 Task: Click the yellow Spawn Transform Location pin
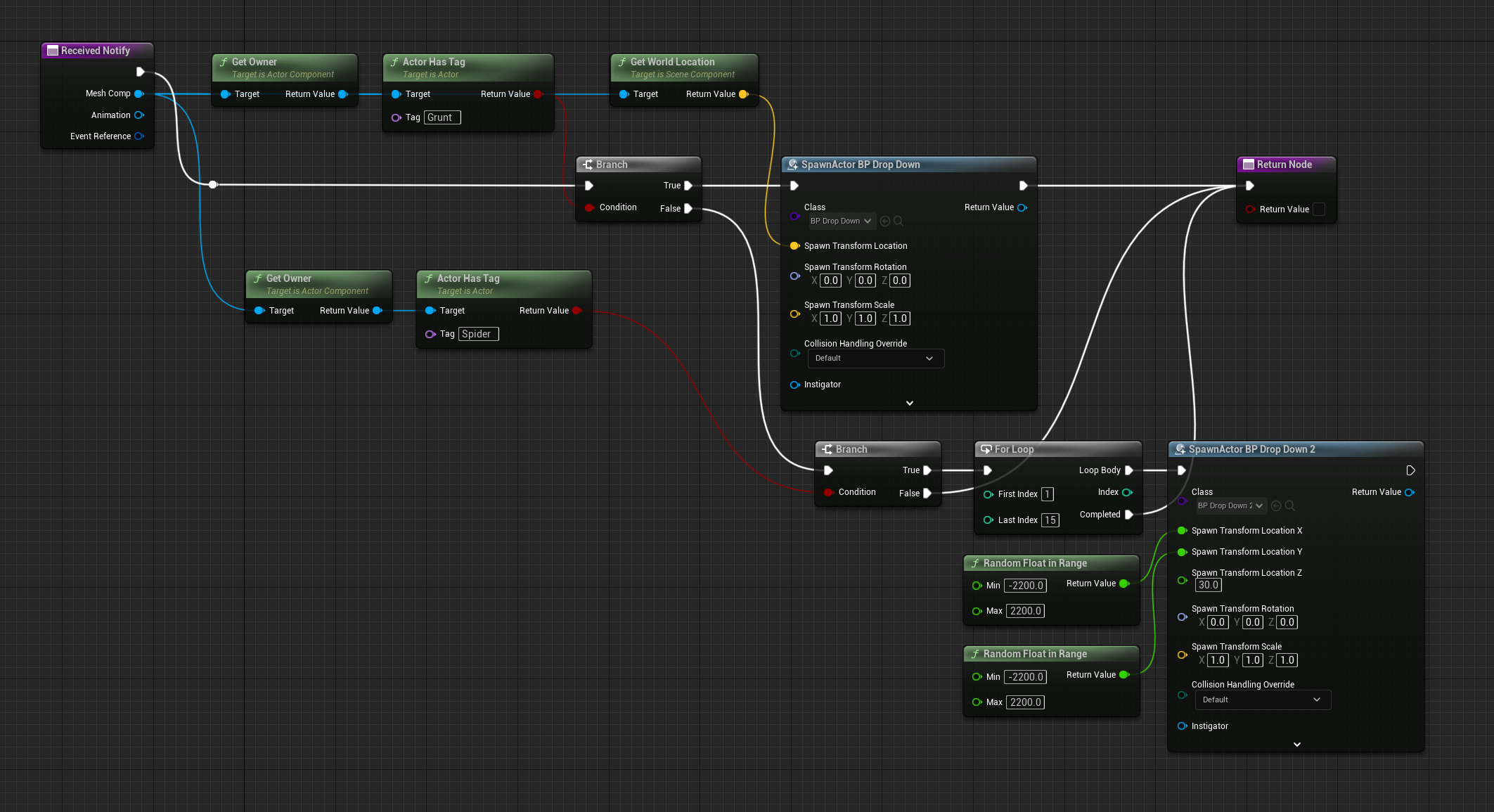click(794, 246)
